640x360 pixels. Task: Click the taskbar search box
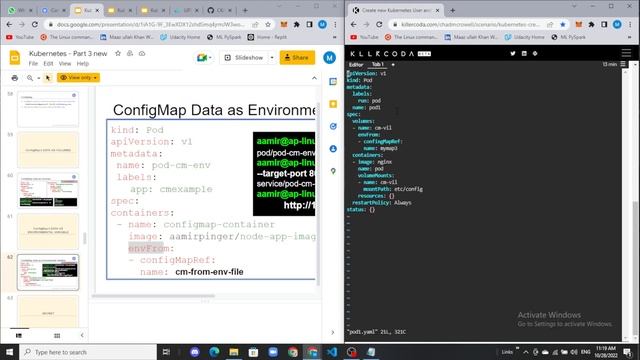tap(88, 352)
